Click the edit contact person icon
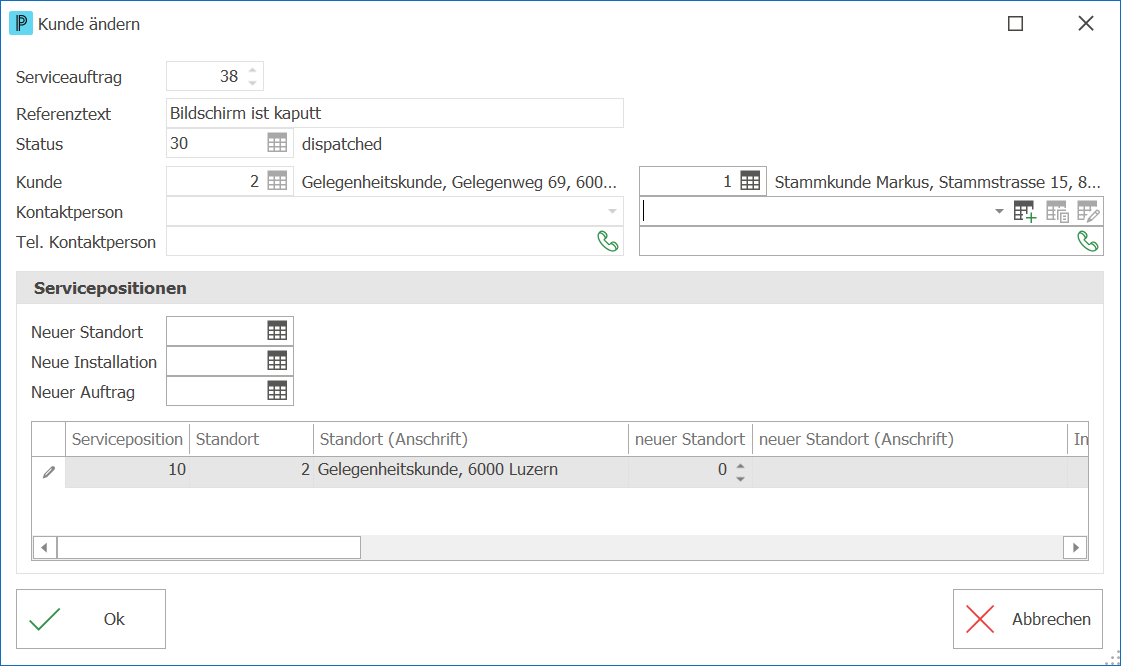Image resolution: width=1121 pixels, height=666 pixels. point(1087,212)
